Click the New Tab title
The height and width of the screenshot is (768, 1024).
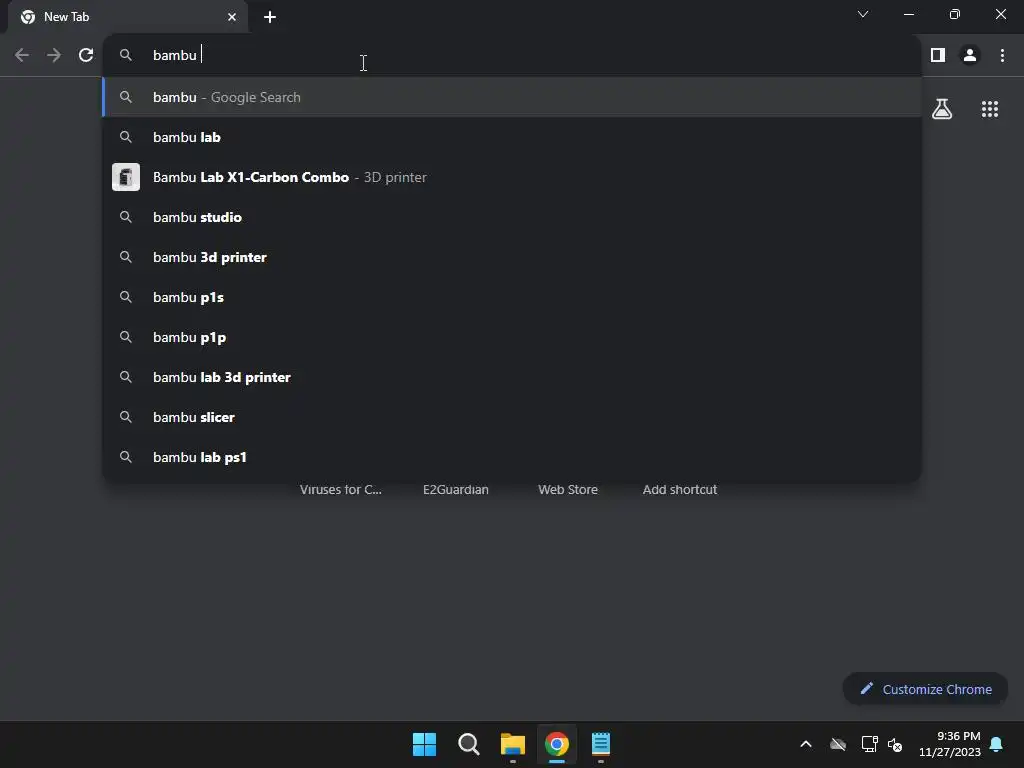66,17
